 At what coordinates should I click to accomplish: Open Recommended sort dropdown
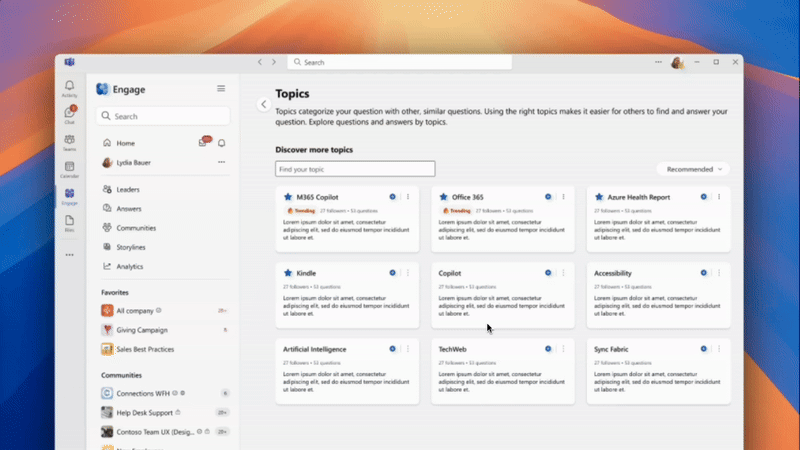693,169
